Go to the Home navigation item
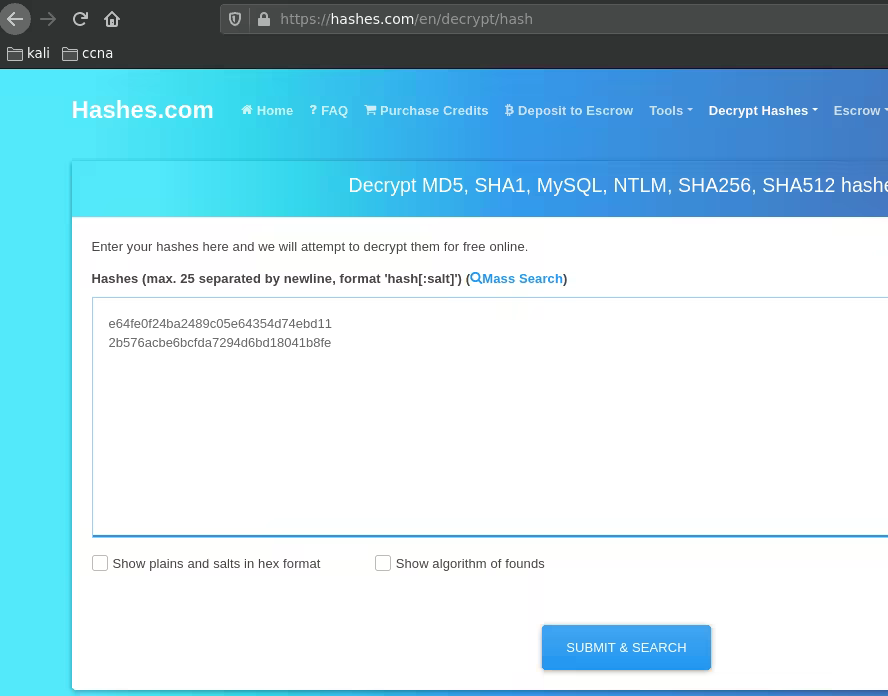The width and height of the screenshot is (888, 696). tap(267, 110)
